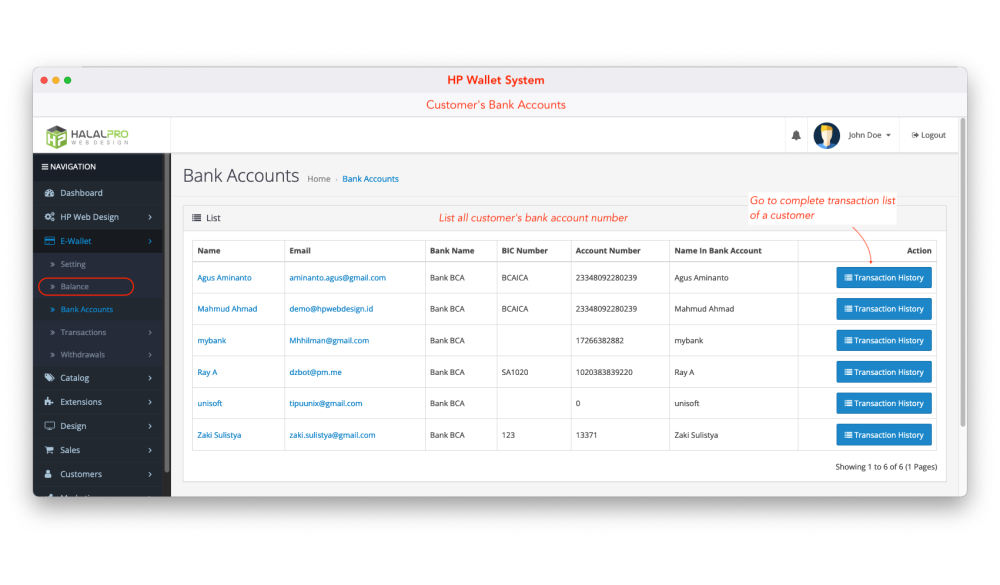Screen dimensions: 1000x585
Task: Click the Dashboard palette icon in sidebar
Action: (50, 193)
